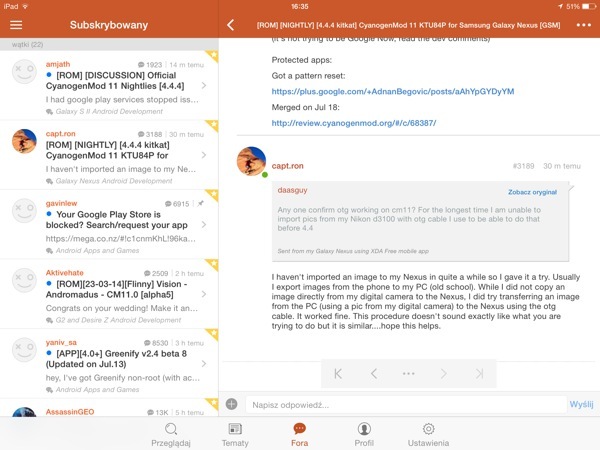Tap the plus attachment icon by reply box
Screen dimensions: 600x450
[x=232, y=404]
